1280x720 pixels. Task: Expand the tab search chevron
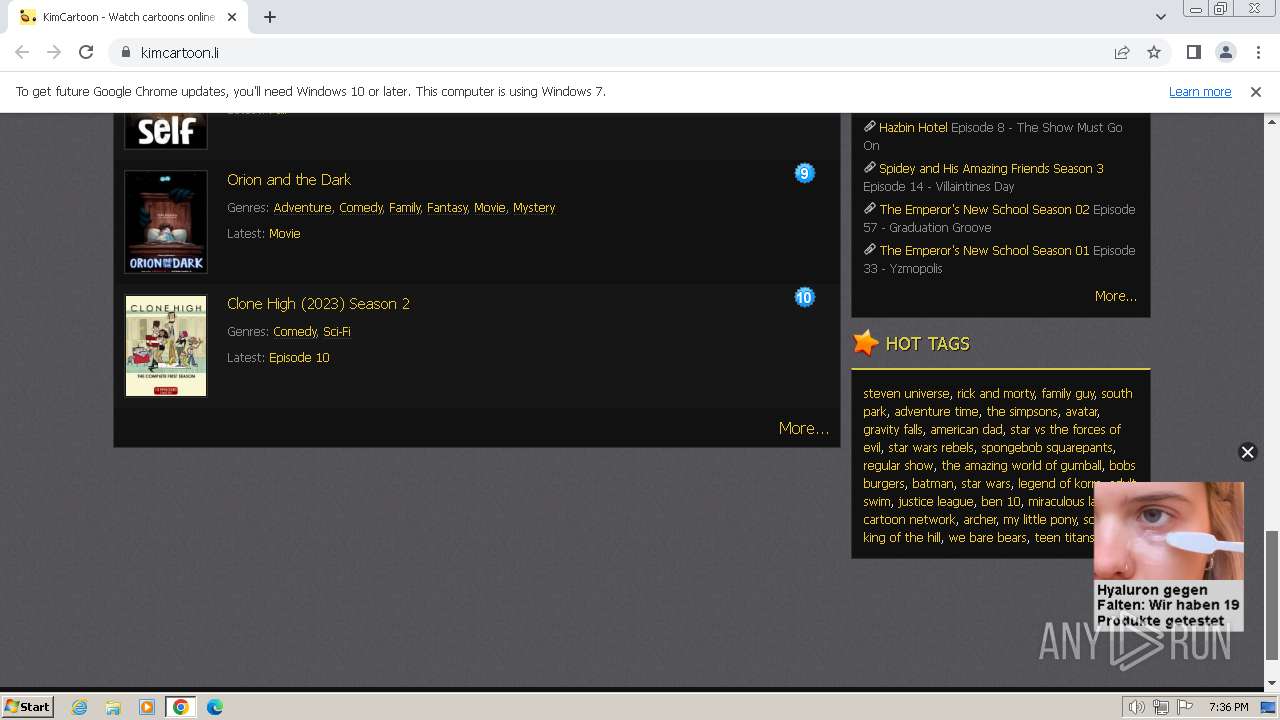pyautogui.click(x=1160, y=17)
